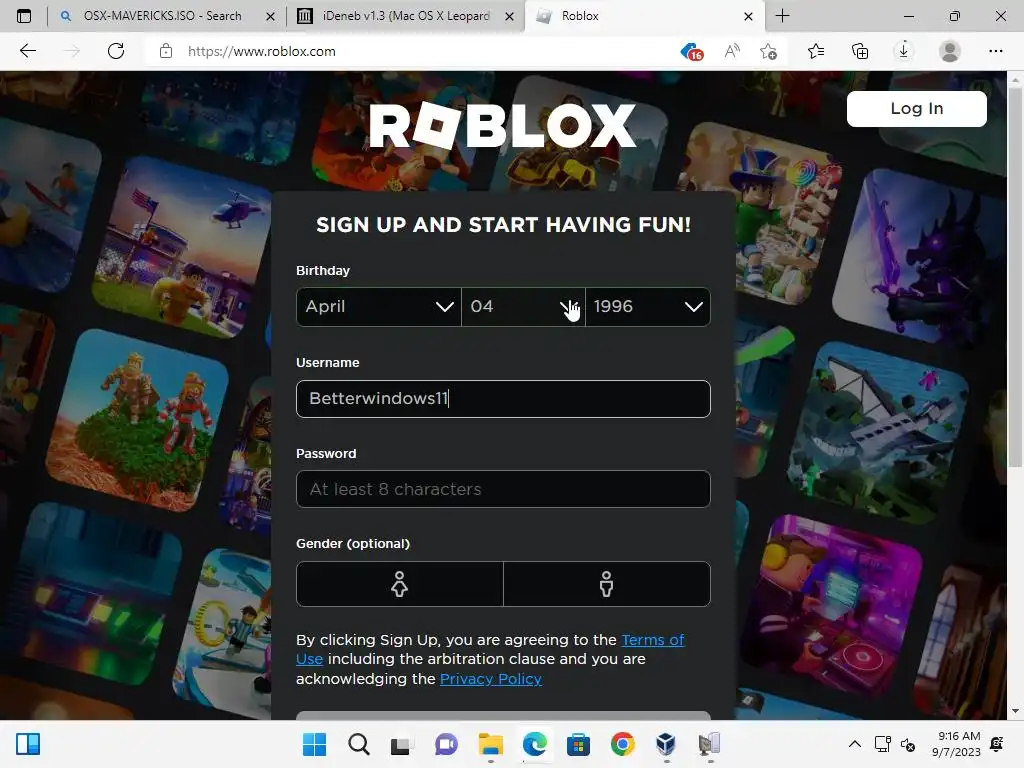Open Task View on the taskbar

pos(401,744)
